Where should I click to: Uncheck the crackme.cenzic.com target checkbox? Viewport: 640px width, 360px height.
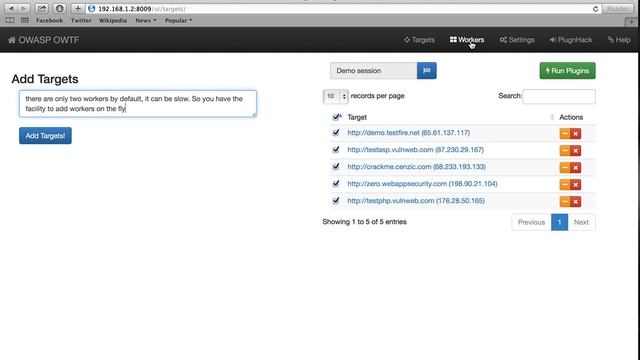(x=336, y=167)
